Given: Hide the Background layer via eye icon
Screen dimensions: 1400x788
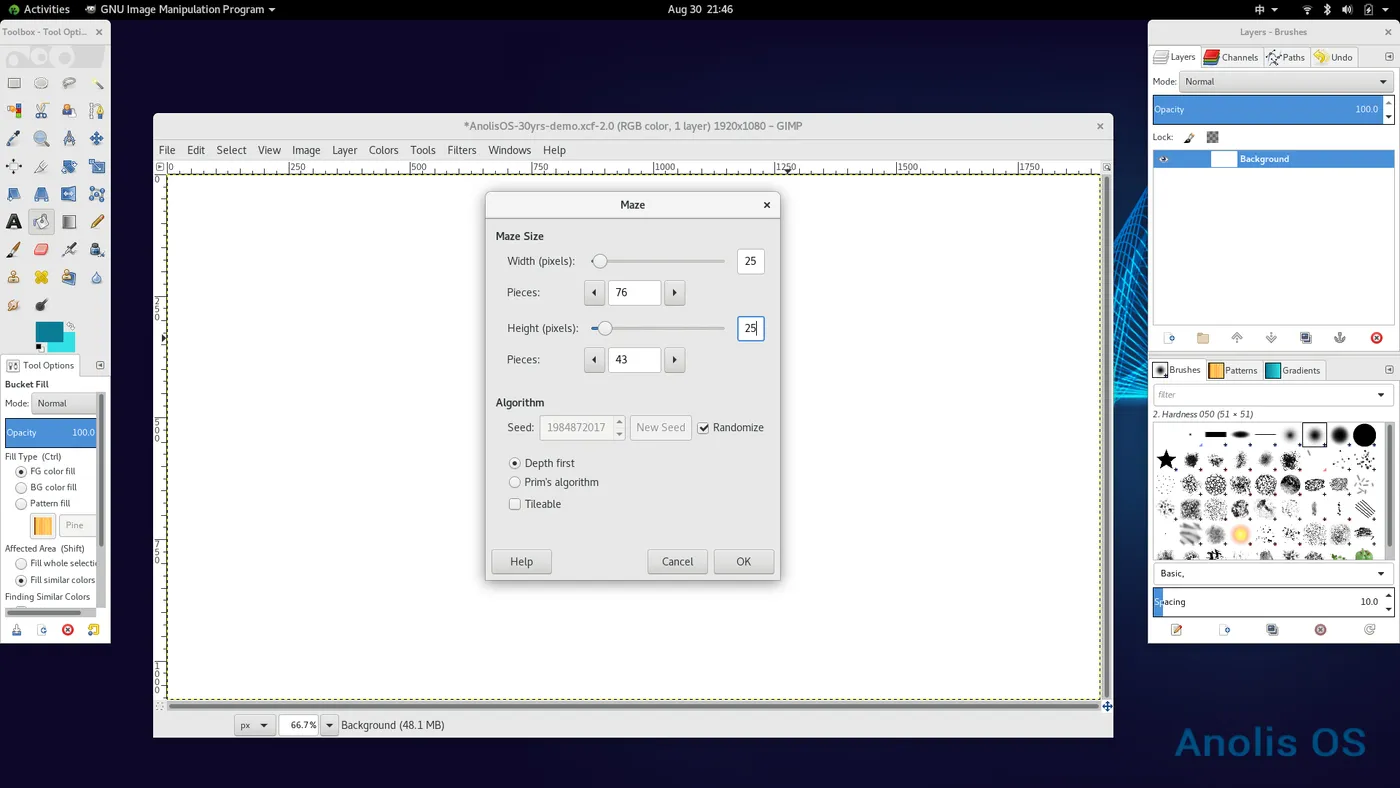Looking at the screenshot, I should [x=1163, y=159].
